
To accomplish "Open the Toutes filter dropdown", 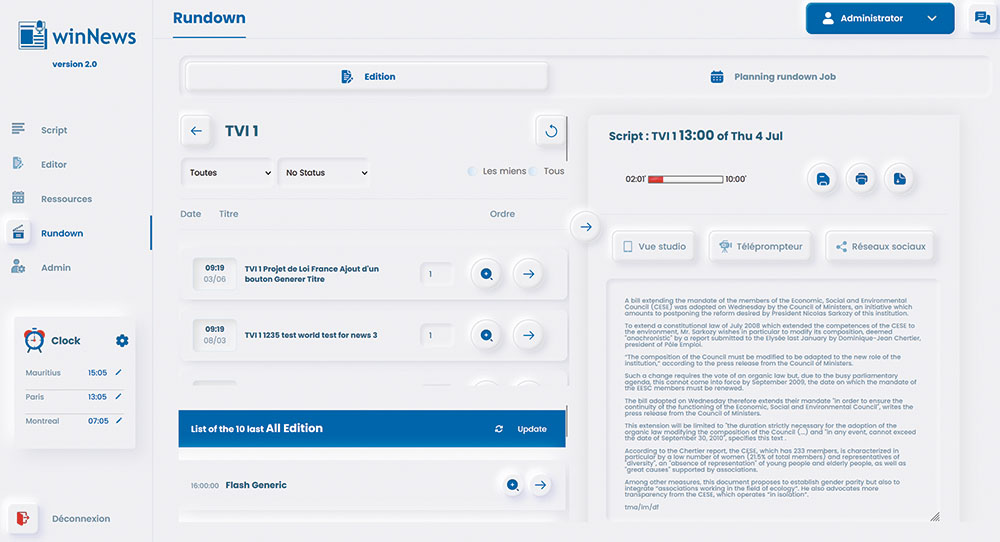I will pos(229,173).
